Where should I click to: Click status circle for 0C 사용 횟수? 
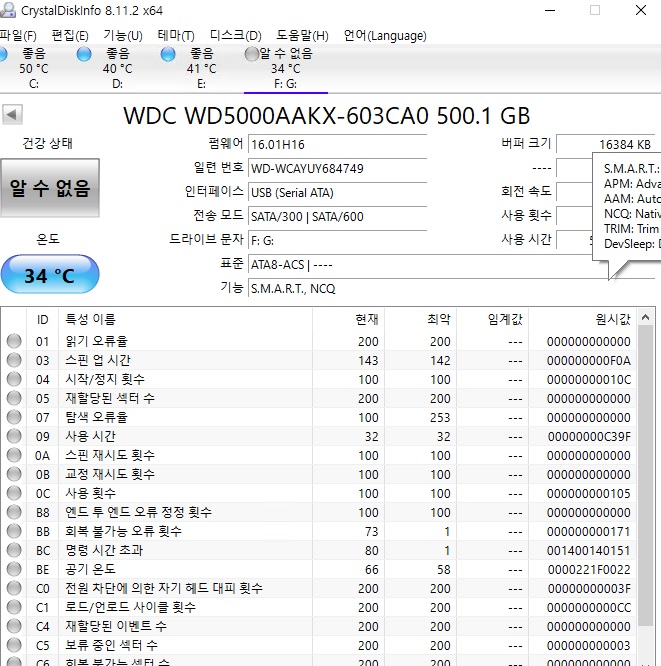point(14,493)
